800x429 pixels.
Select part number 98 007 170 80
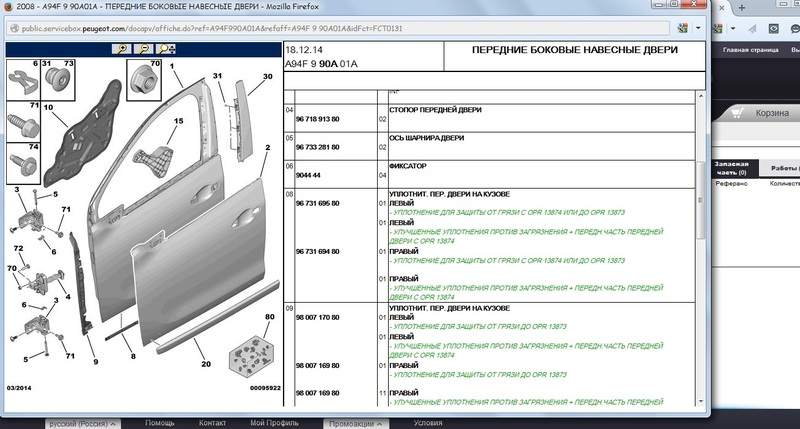point(317,317)
